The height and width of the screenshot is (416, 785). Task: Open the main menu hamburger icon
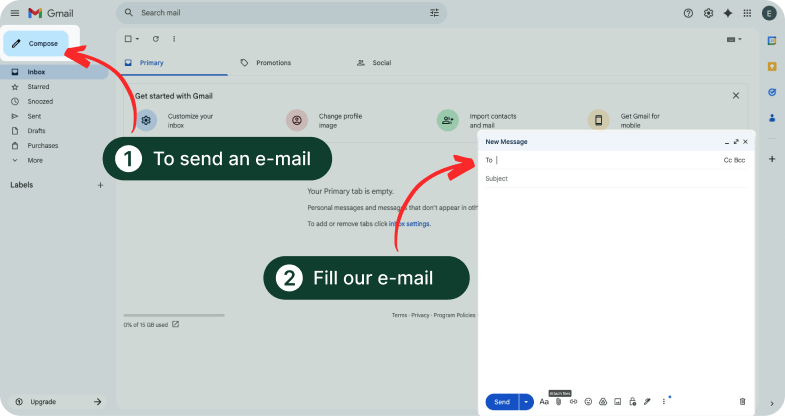pyautogui.click(x=15, y=13)
